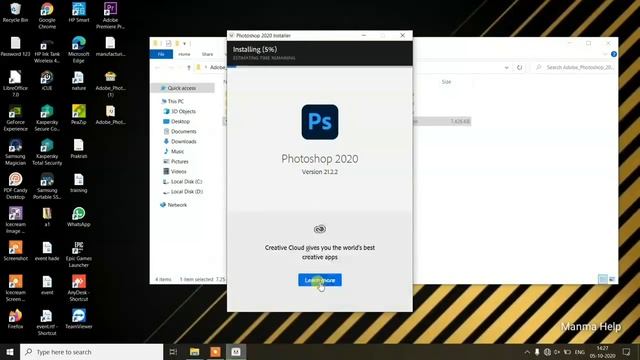Click File Explorer icon on taskbar
This screenshot has width=640, height=360.
194,352
